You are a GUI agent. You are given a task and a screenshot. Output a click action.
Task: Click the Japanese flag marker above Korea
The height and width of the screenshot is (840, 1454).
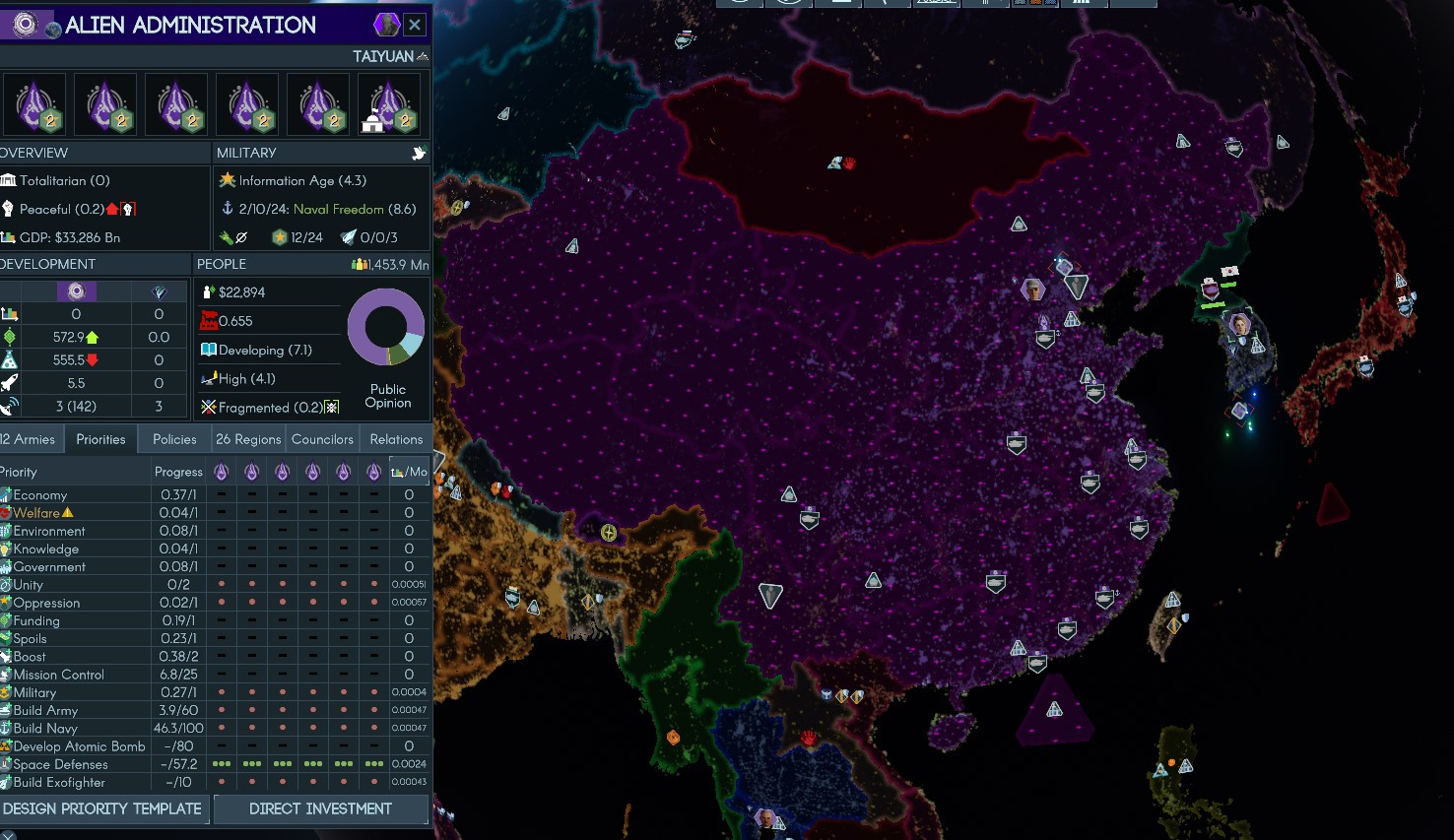(1229, 272)
